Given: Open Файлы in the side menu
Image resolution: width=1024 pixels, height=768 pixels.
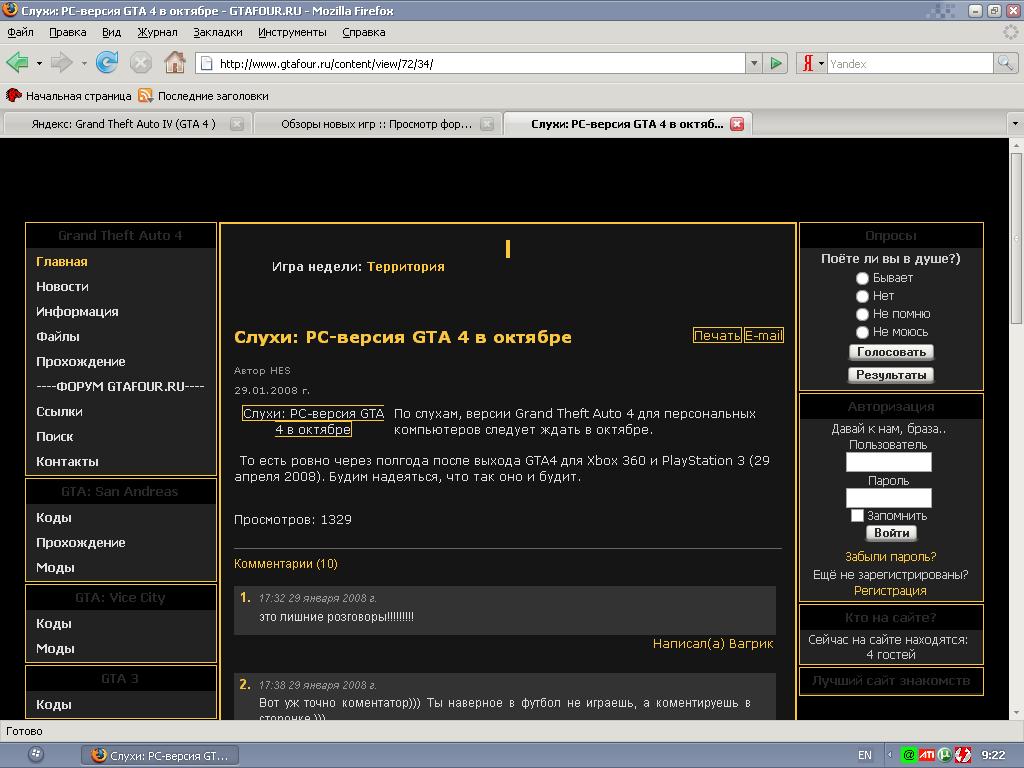Looking at the screenshot, I should pos(57,336).
